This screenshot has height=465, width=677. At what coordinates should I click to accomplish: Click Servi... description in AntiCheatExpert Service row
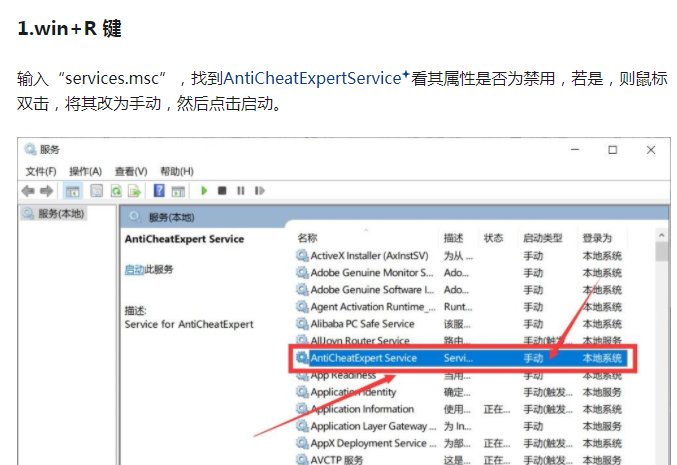point(458,357)
